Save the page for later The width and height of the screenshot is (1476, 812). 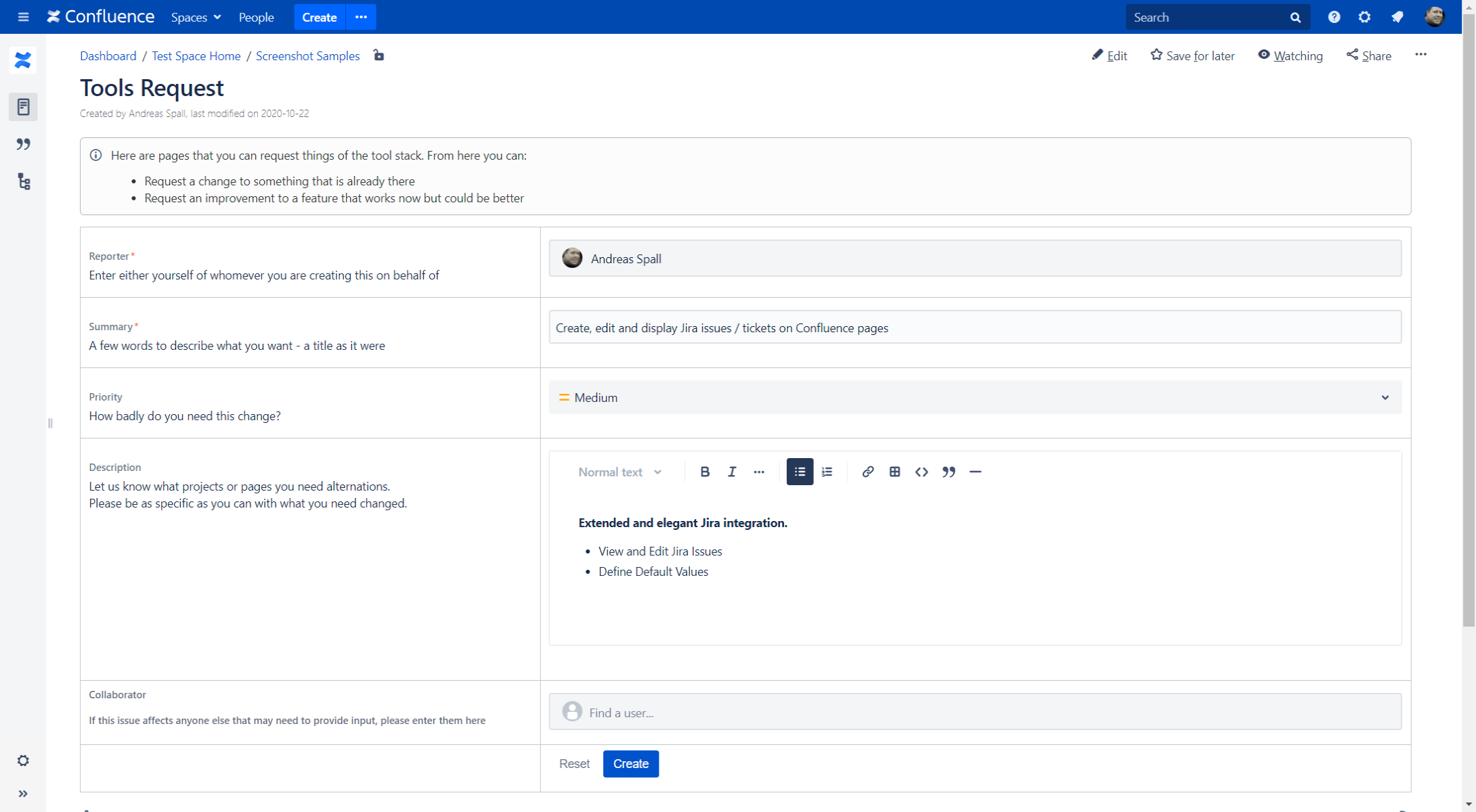1192,55
